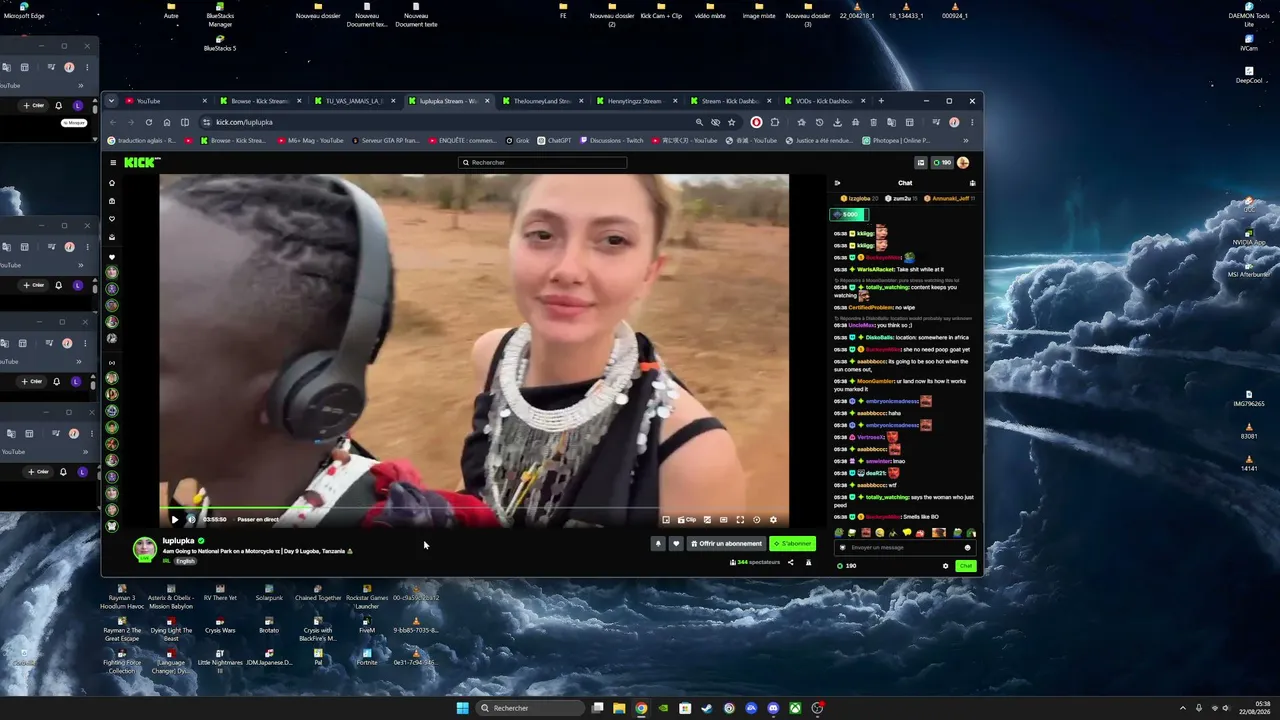Focus the Kick Rechercher search box
The width and height of the screenshot is (1280, 720).
[x=543, y=163]
